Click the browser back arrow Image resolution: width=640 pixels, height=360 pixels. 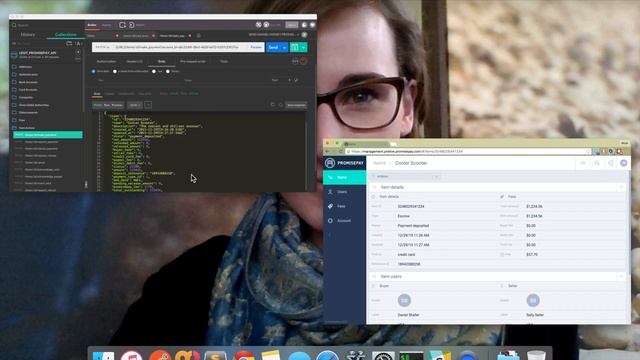327,151
